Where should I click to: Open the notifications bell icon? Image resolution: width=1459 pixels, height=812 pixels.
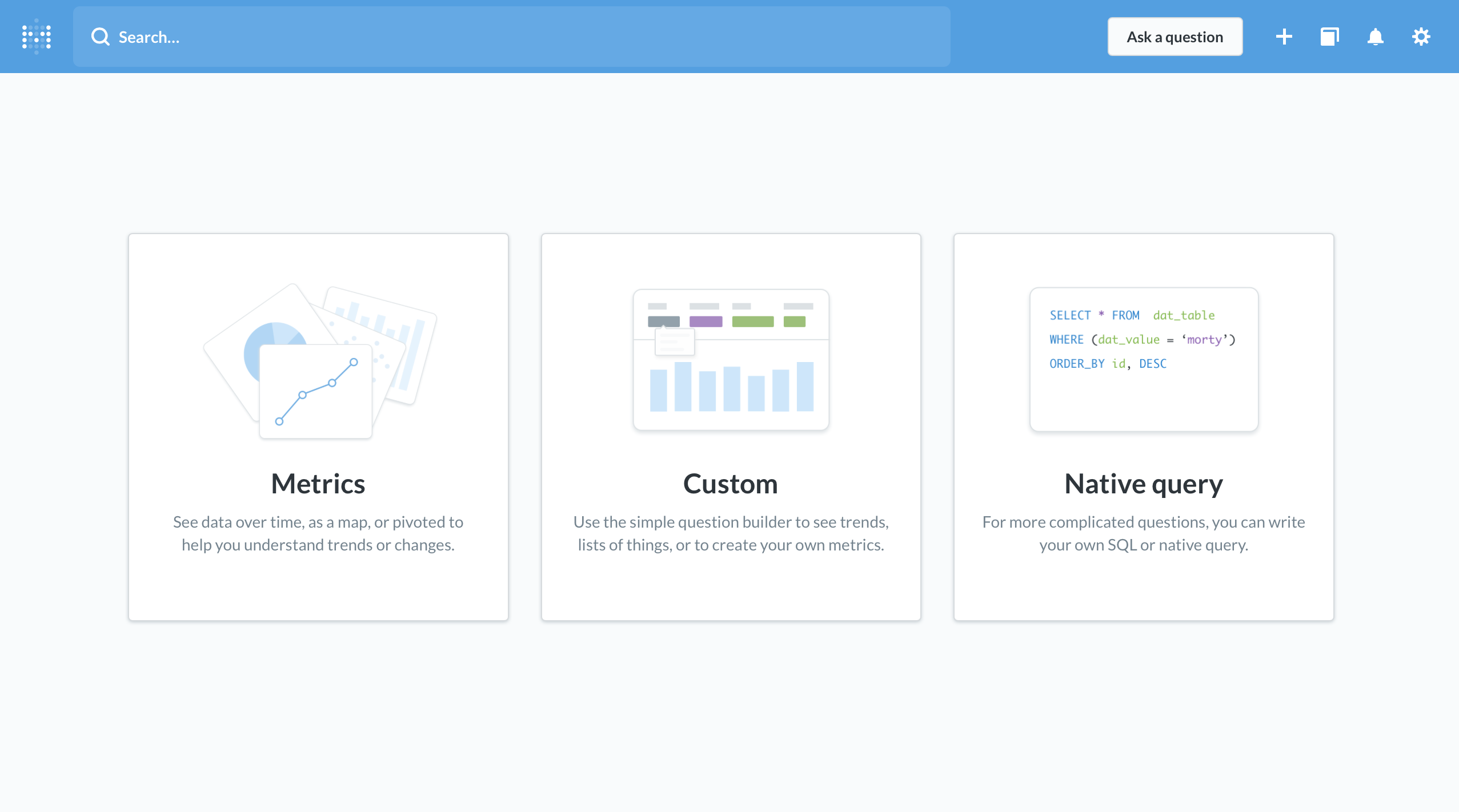pyautogui.click(x=1375, y=37)
